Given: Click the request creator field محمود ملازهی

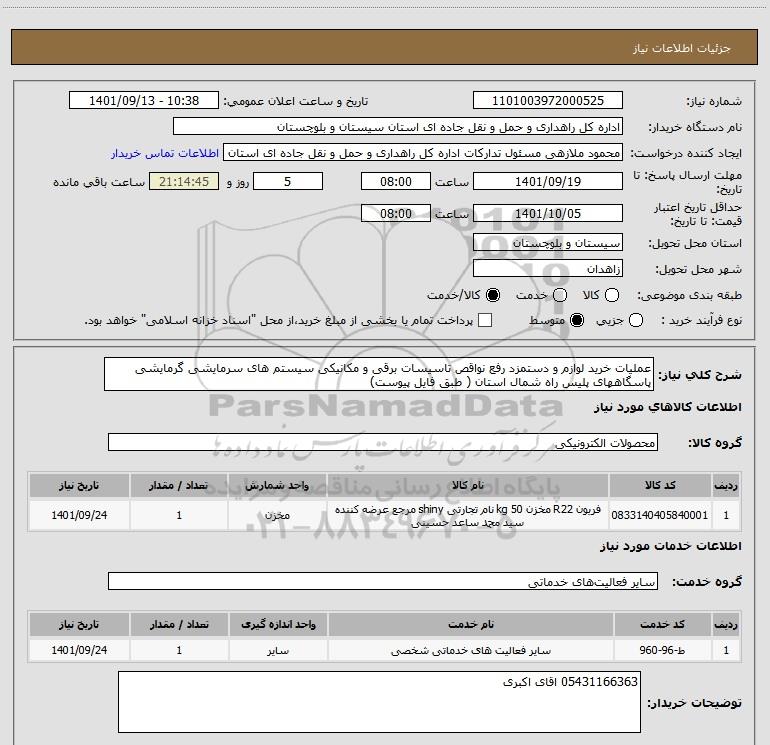Looking at the screenshot, I should coord(423,153).
